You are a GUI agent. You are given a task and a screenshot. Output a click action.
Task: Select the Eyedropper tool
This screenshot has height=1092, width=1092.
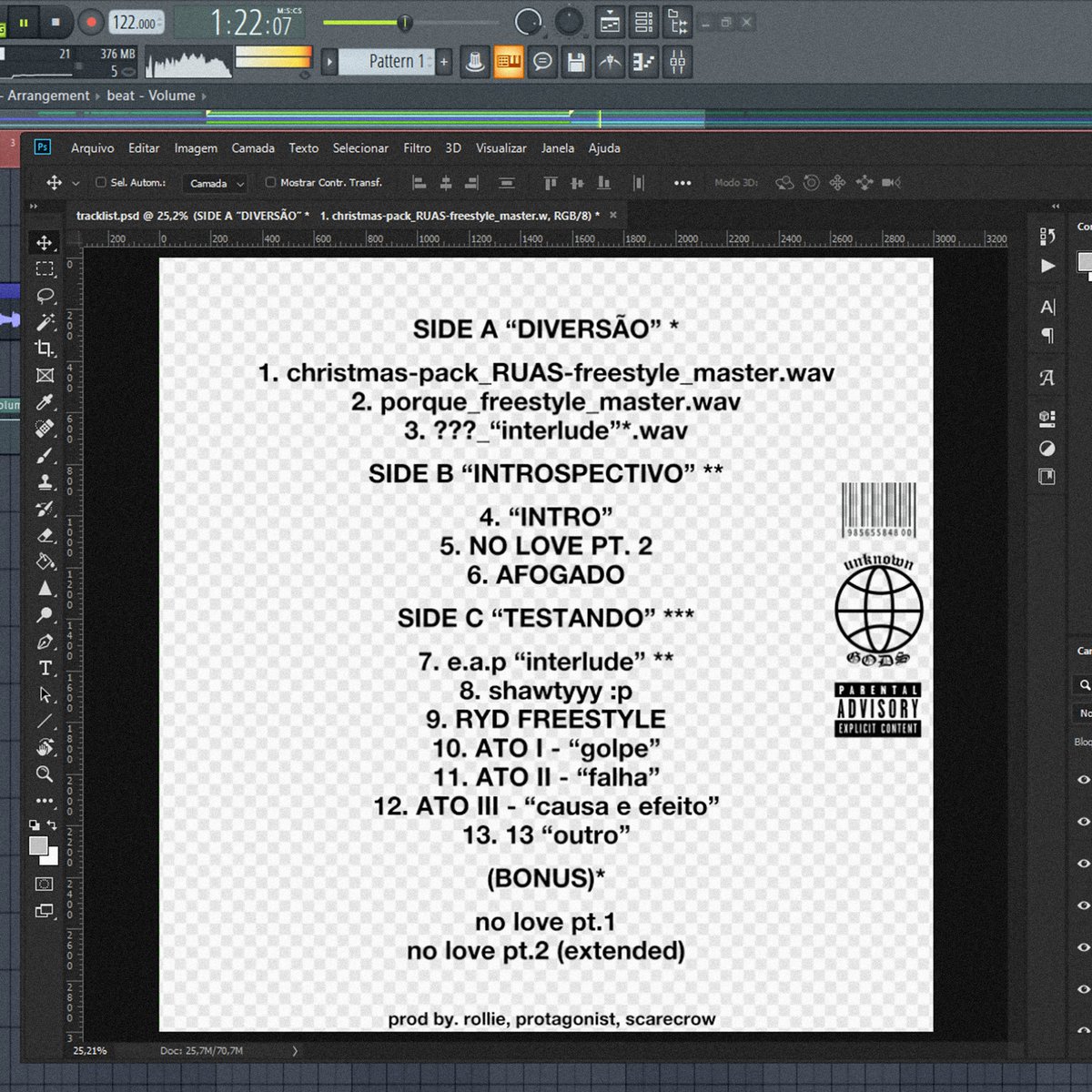[44, 402]
